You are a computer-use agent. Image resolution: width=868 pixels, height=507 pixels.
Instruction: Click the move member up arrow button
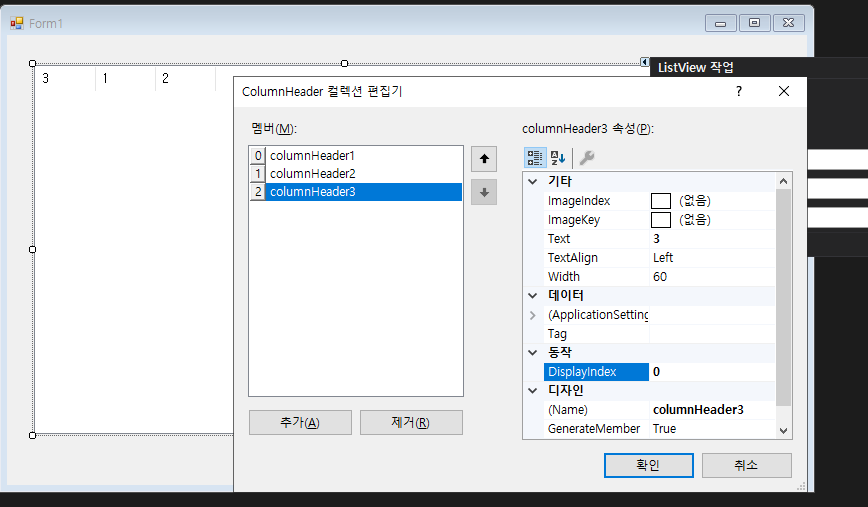pos(484,159)
